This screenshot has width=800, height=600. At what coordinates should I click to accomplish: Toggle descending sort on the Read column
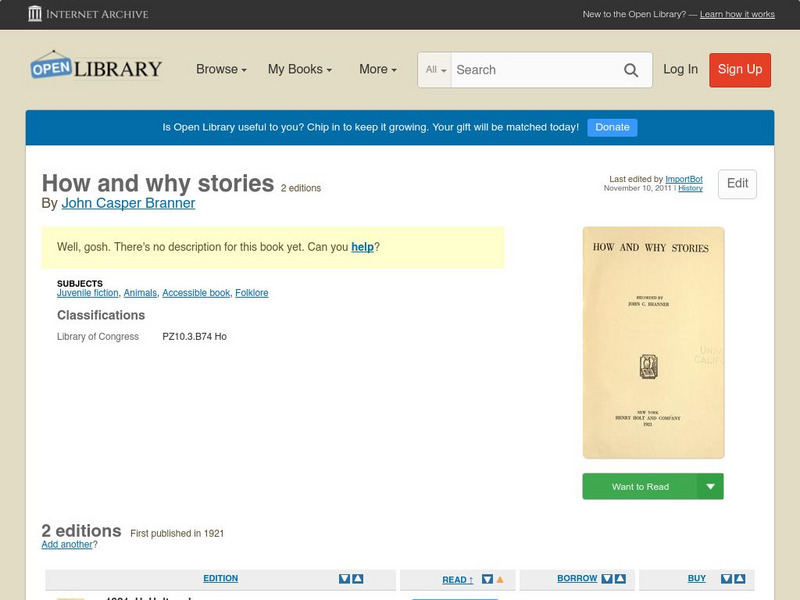[487, 578]
